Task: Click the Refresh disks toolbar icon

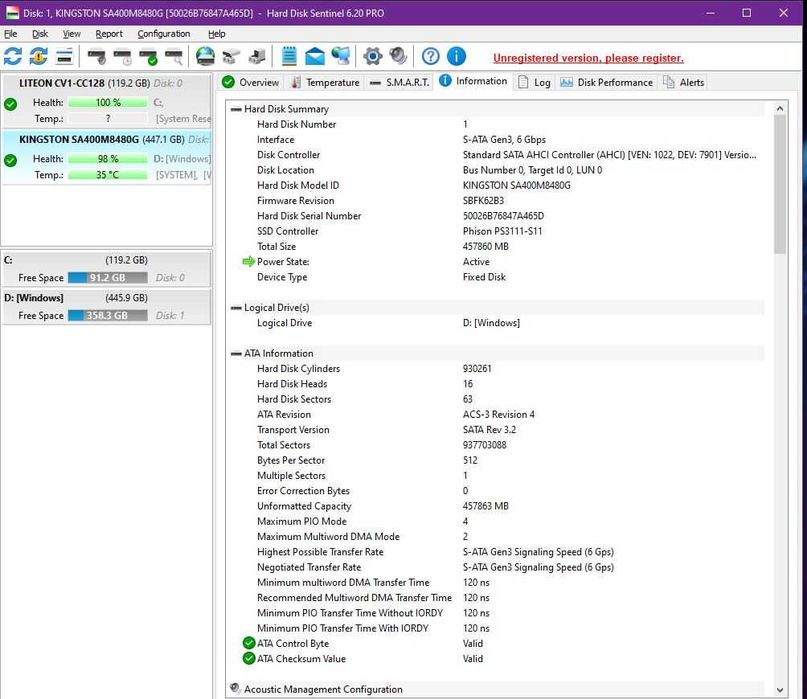Action: point(13,56)
